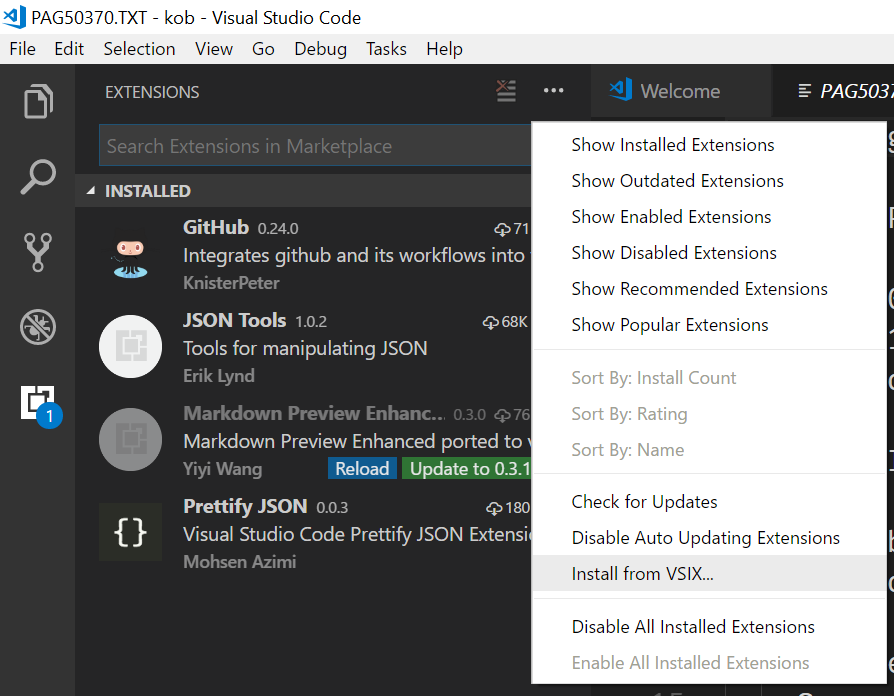Open the Source Control view
The height and width of the screenshot is (696, 894).
[x=38, y=252]
